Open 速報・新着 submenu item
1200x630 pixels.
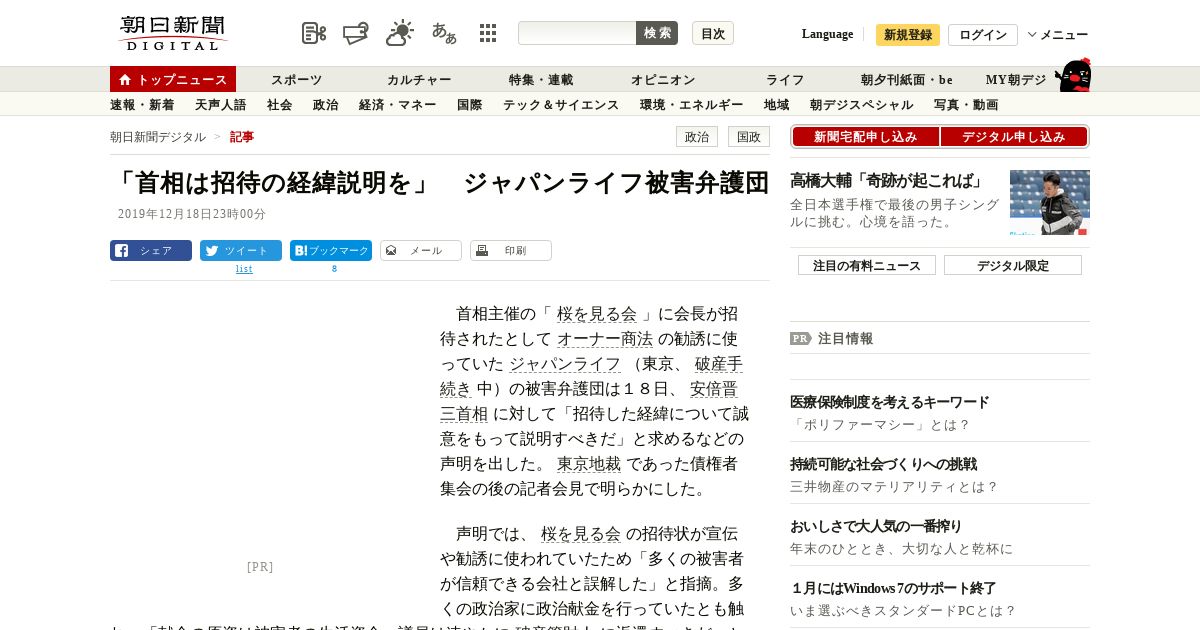tap(142, 105)
